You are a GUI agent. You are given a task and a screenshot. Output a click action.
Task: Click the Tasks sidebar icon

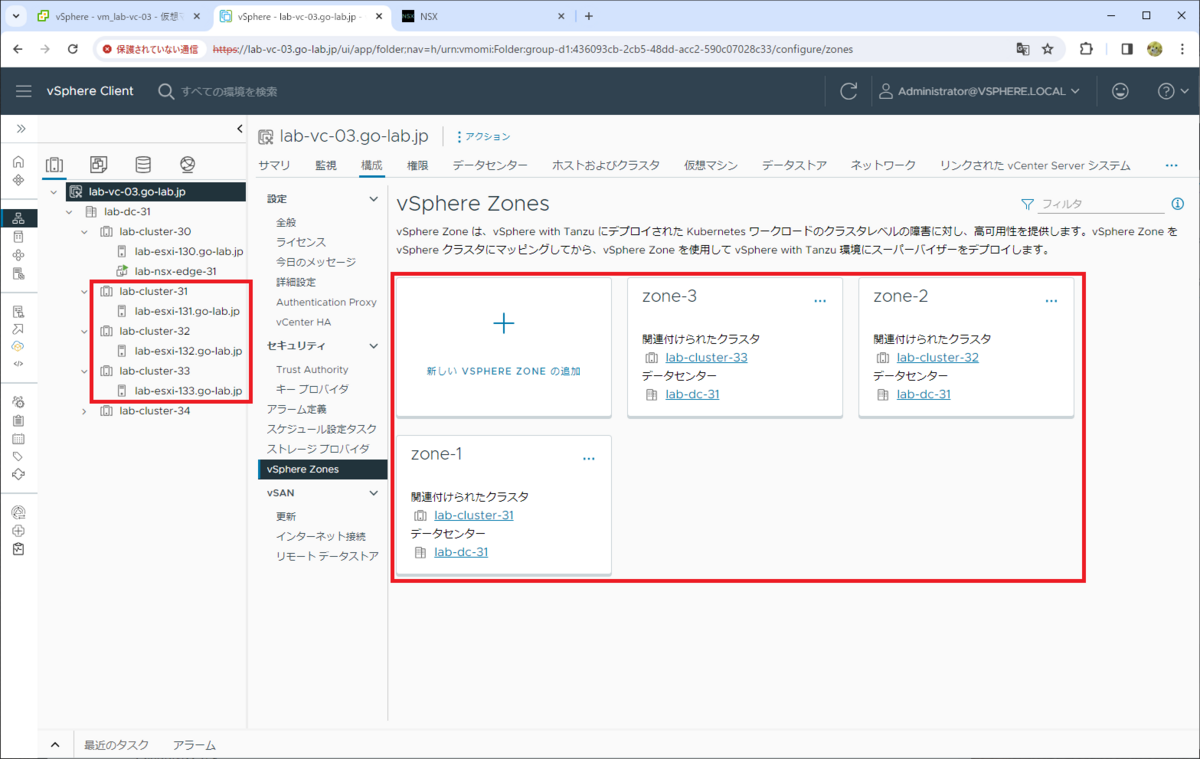pyautogui.click(x=18, y=420)
